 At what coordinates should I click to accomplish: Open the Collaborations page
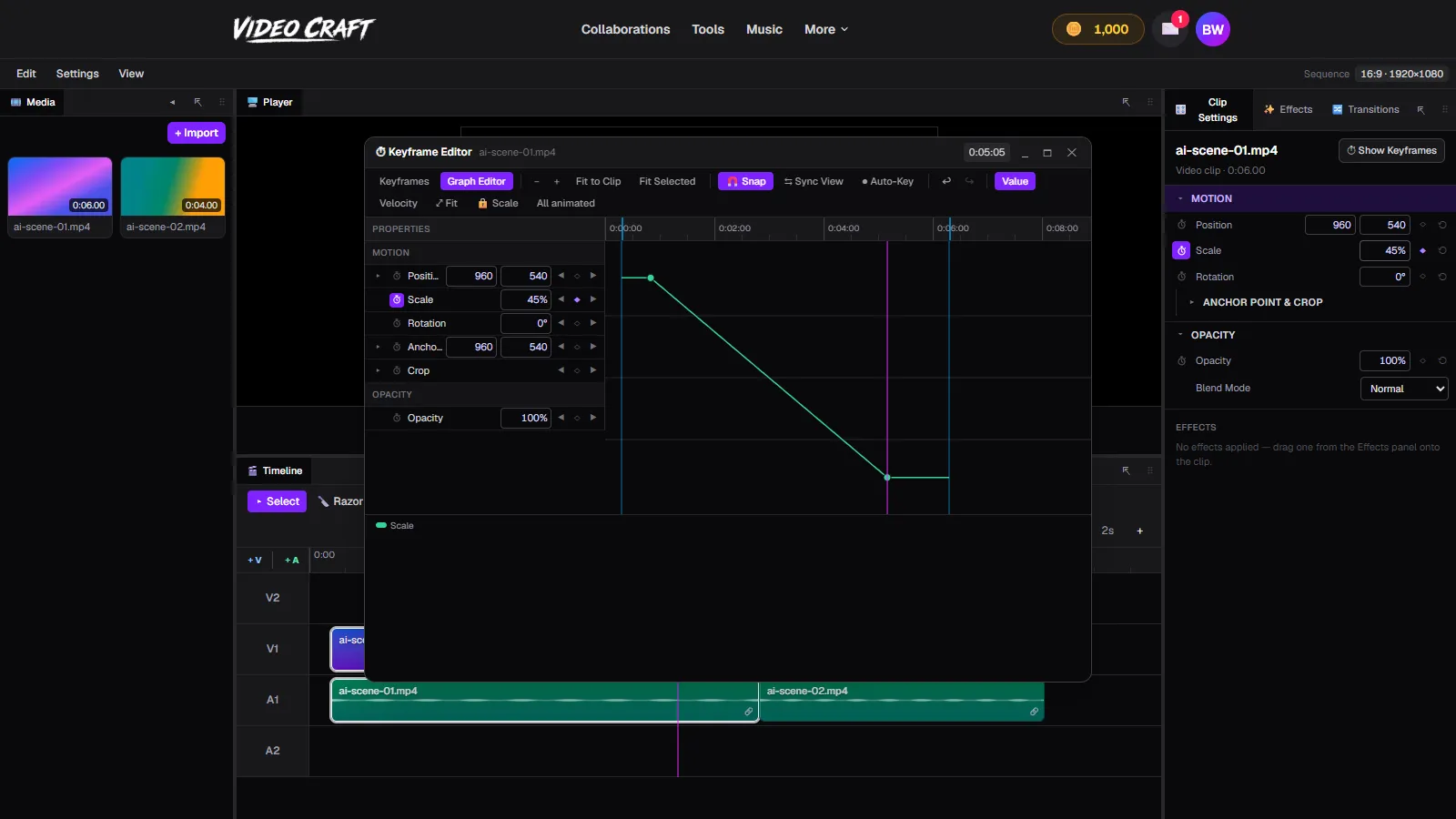click(625, 29)
